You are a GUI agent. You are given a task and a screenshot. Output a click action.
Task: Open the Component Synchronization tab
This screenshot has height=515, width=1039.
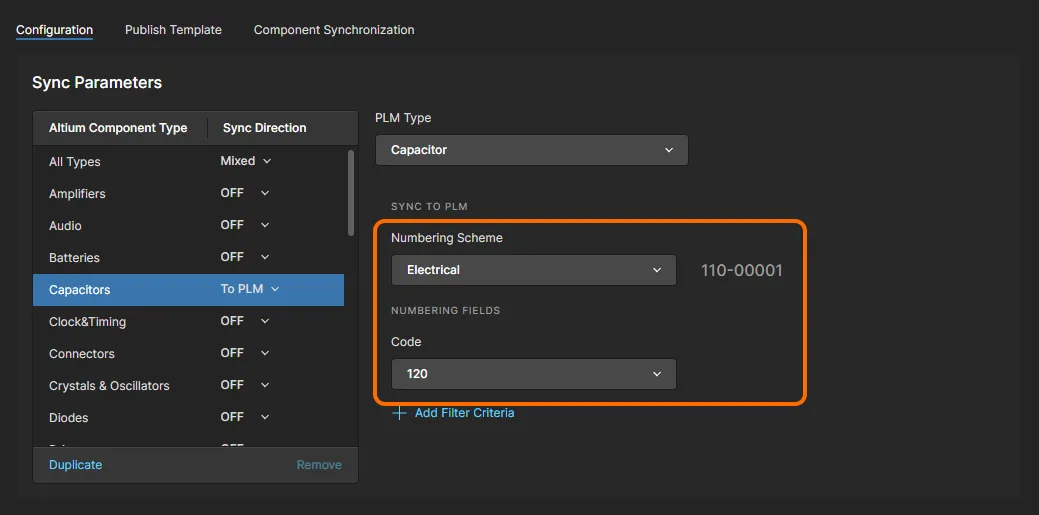334,30
